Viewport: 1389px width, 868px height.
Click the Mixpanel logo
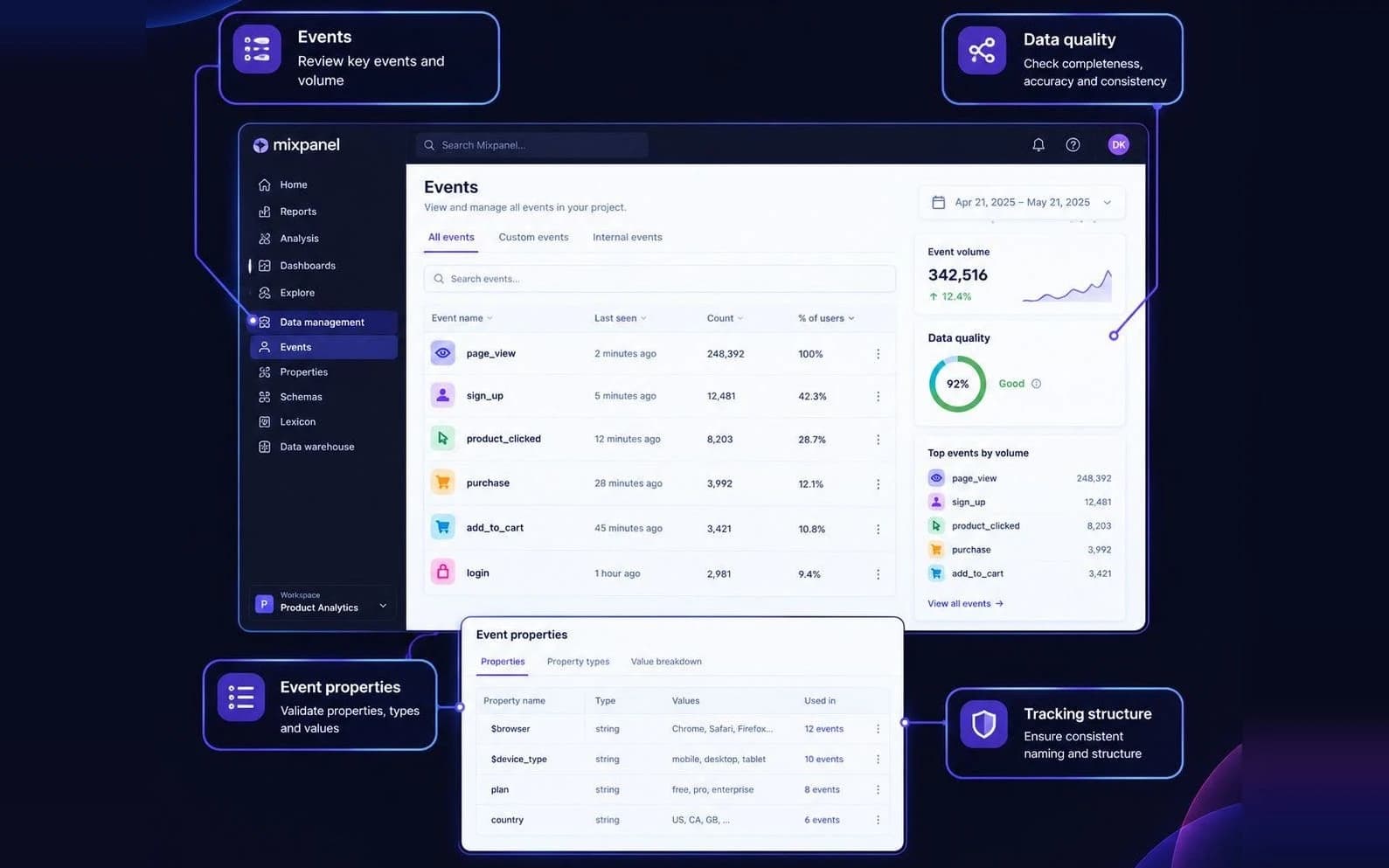coord(296,145)
